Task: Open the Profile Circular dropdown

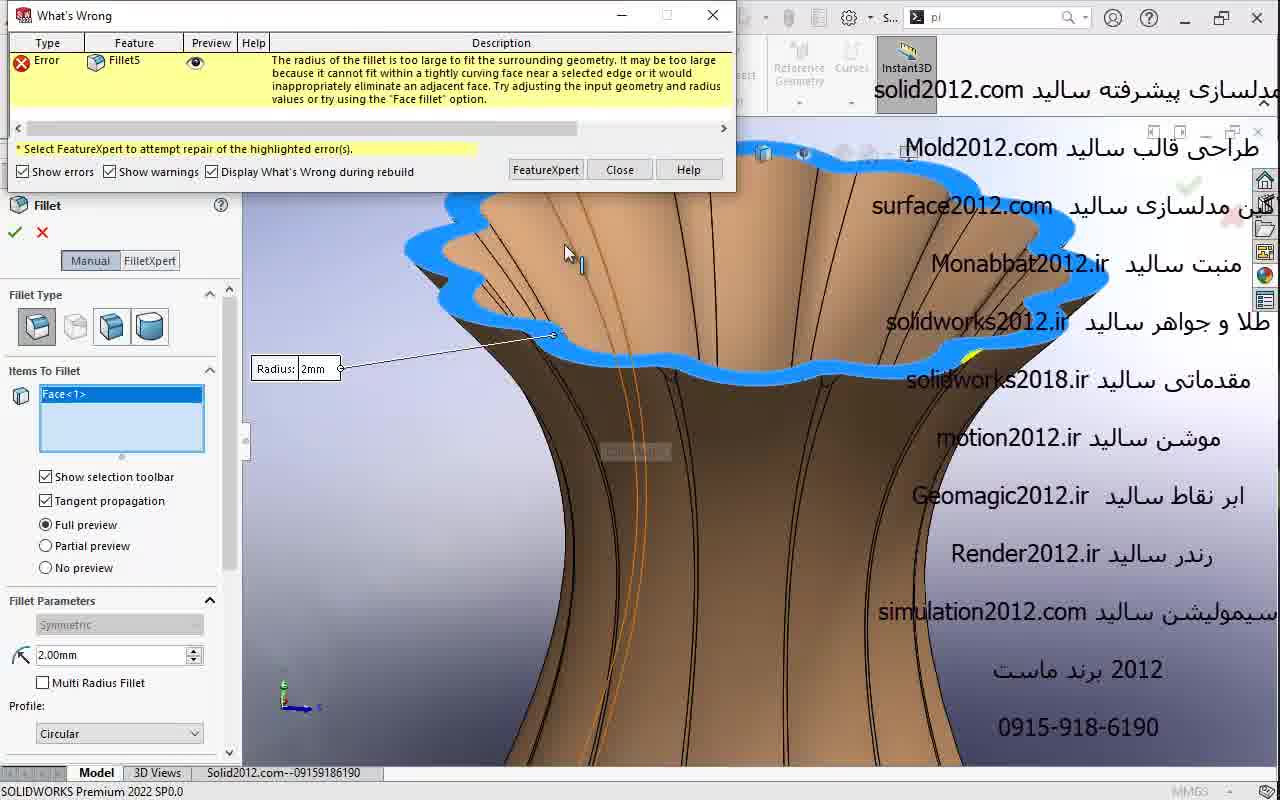Action: [119, 734]
